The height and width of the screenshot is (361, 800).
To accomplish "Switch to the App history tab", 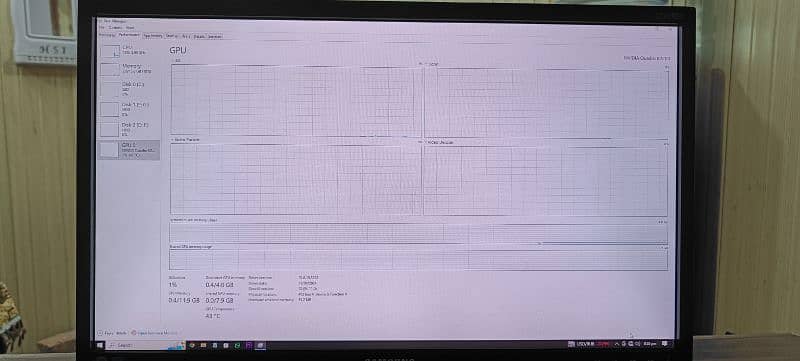I will pyautogui.click(x=153, y=36).
